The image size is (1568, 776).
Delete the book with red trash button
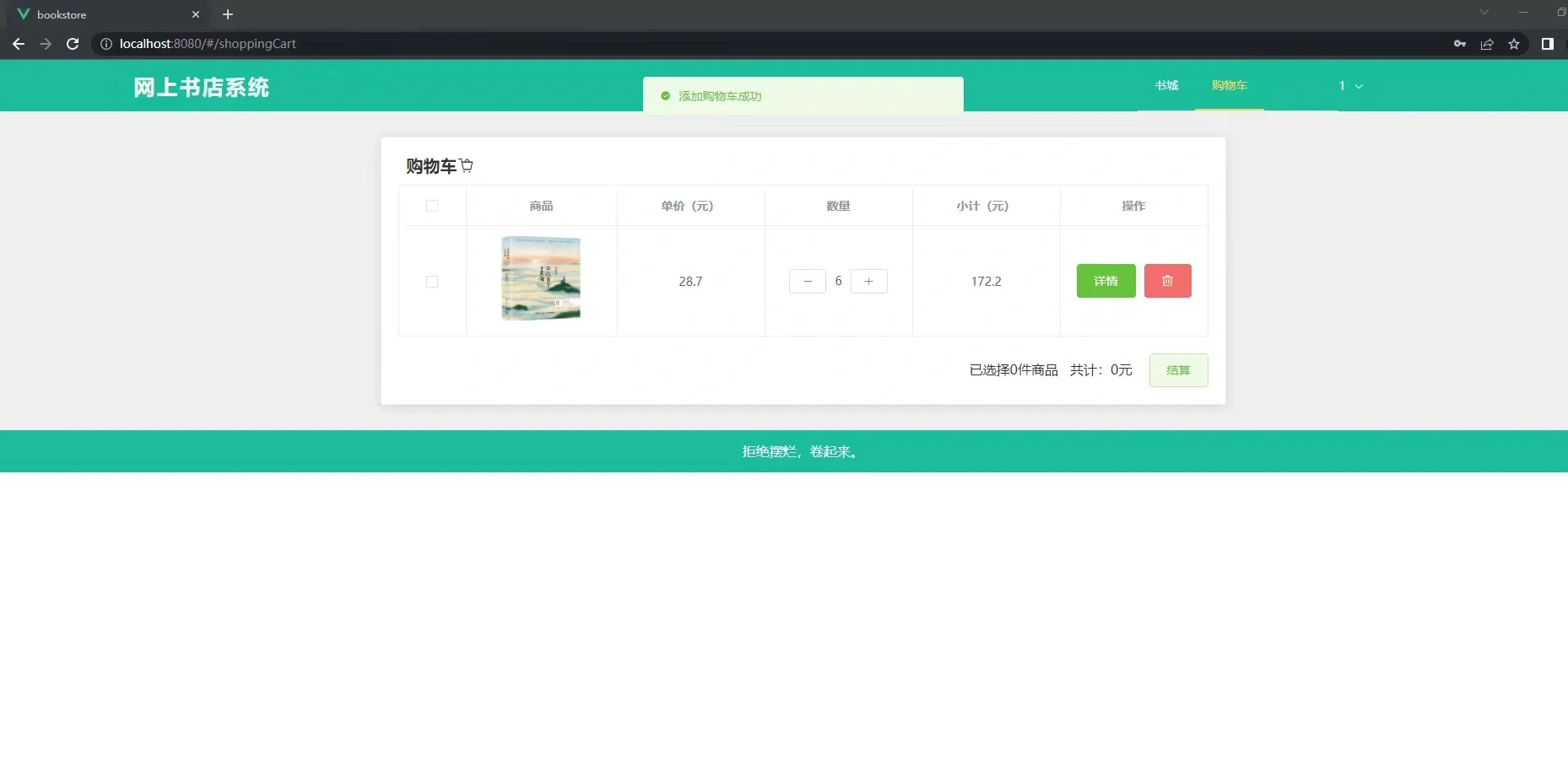click(1168, 281)
